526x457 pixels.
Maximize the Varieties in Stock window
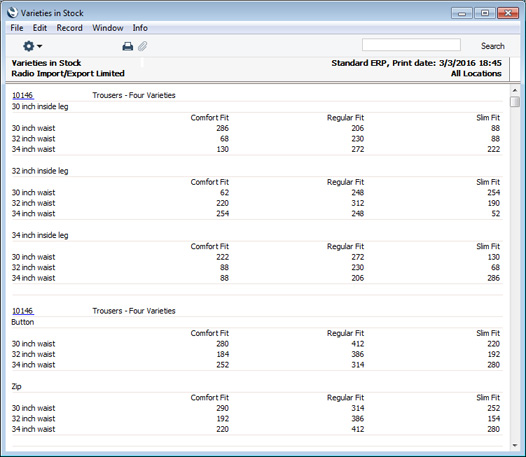[x=485, y=13]
